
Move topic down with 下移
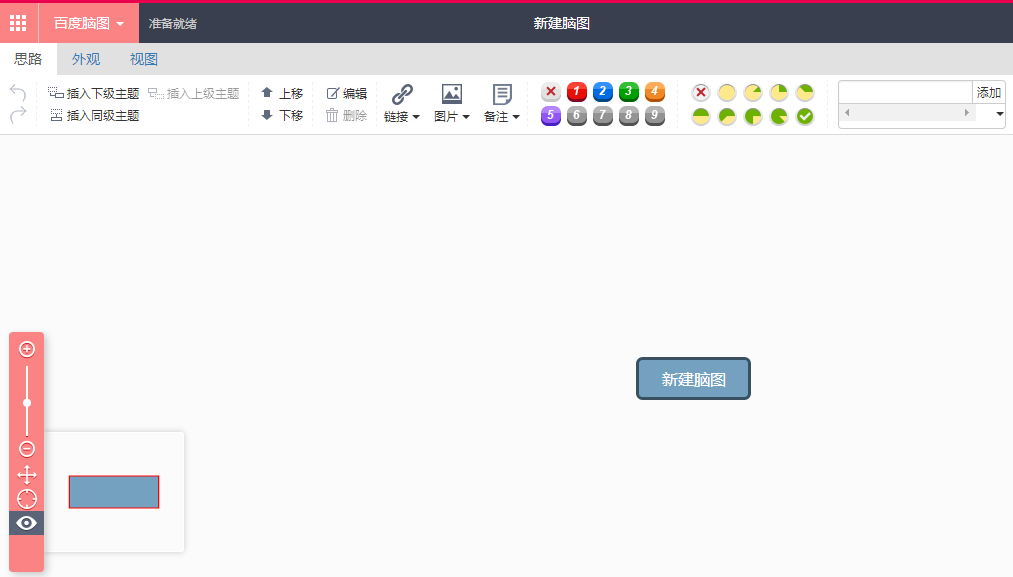(282, 116)
